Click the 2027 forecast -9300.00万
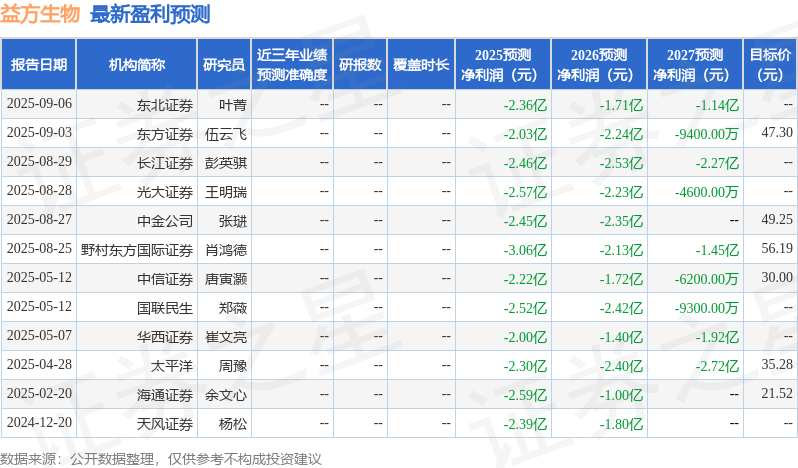 tap(706, 308)
